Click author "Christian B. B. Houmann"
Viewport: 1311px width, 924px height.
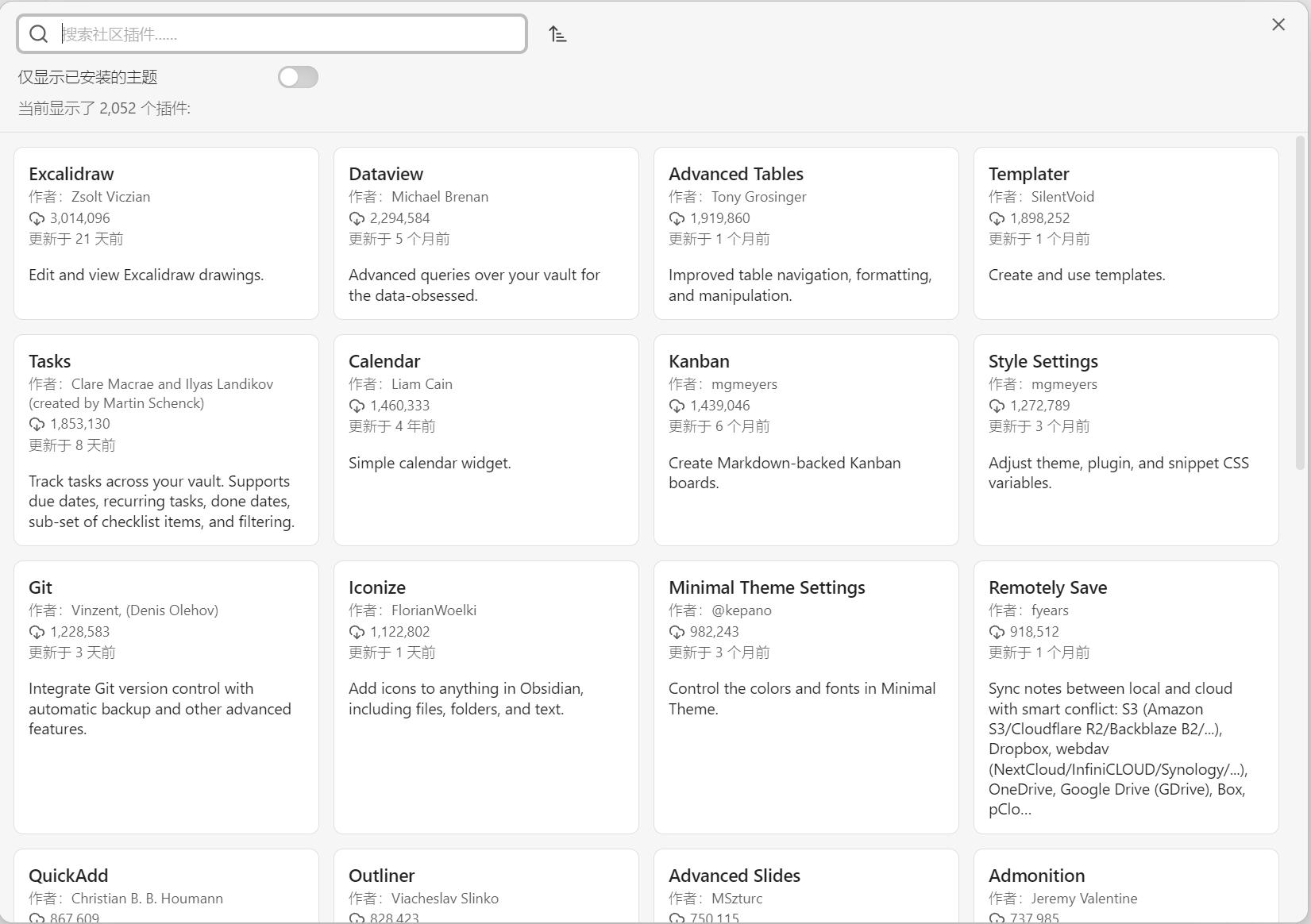pos(147,899)
